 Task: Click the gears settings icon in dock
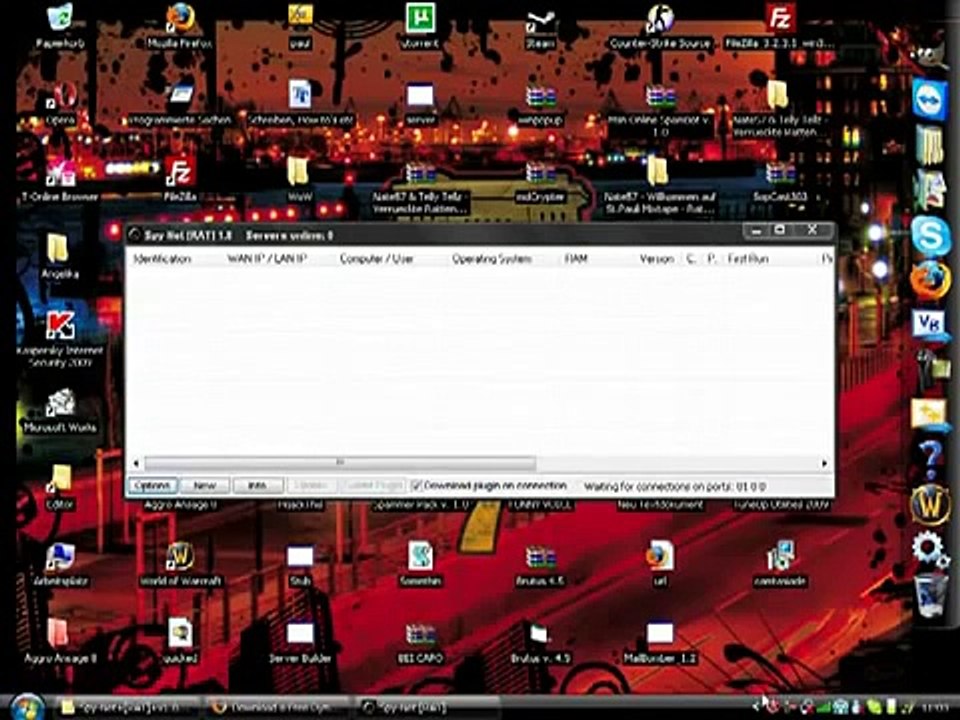tap(930, 549)
